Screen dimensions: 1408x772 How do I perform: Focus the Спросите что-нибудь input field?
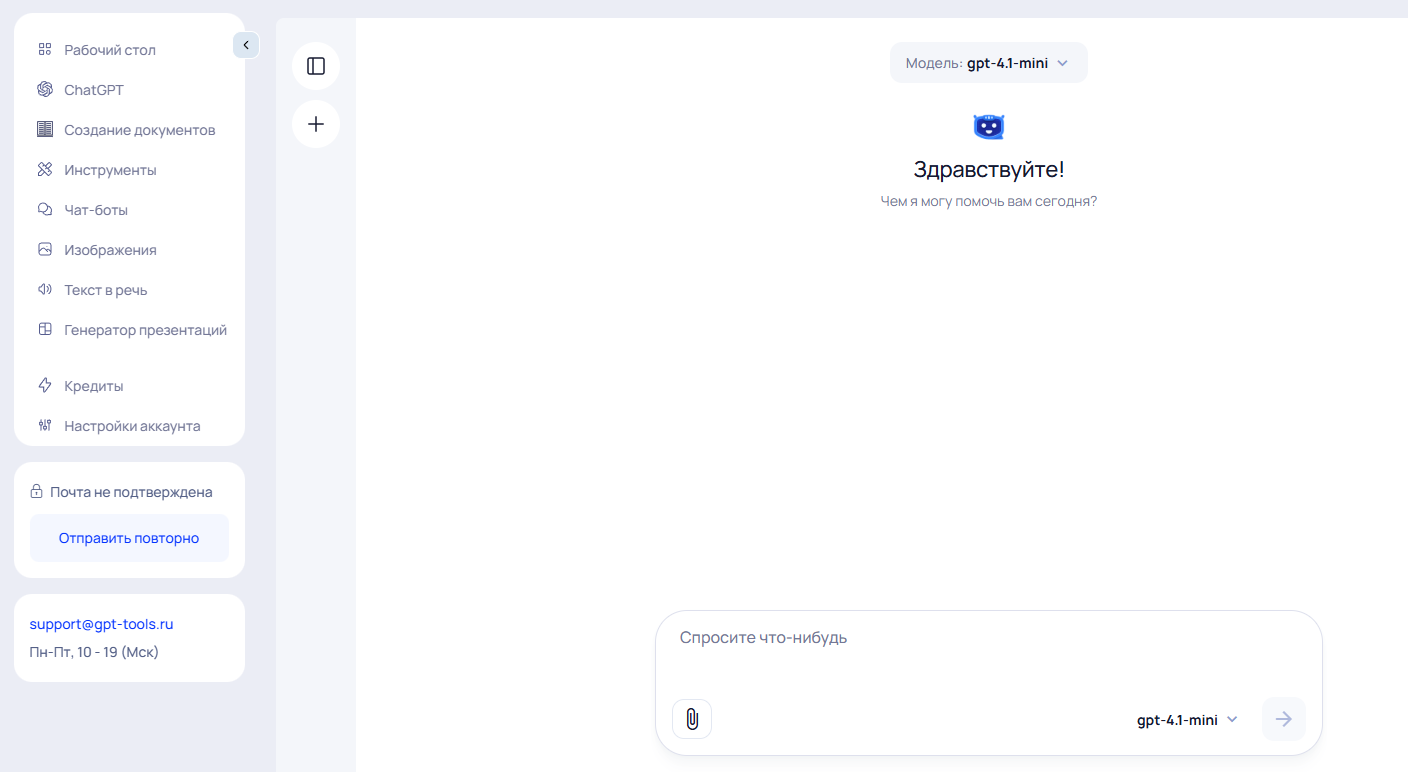click(988, 650)
